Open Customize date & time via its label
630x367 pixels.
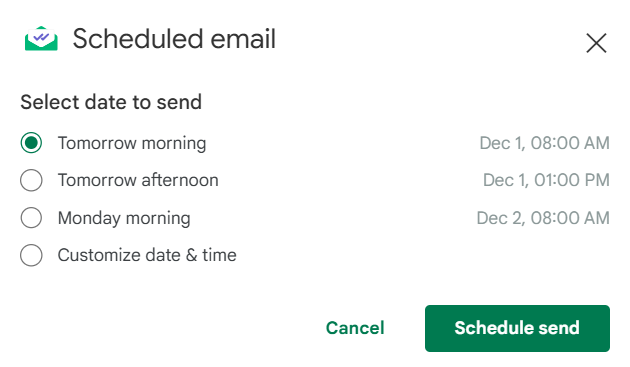[x=147, y=255]
